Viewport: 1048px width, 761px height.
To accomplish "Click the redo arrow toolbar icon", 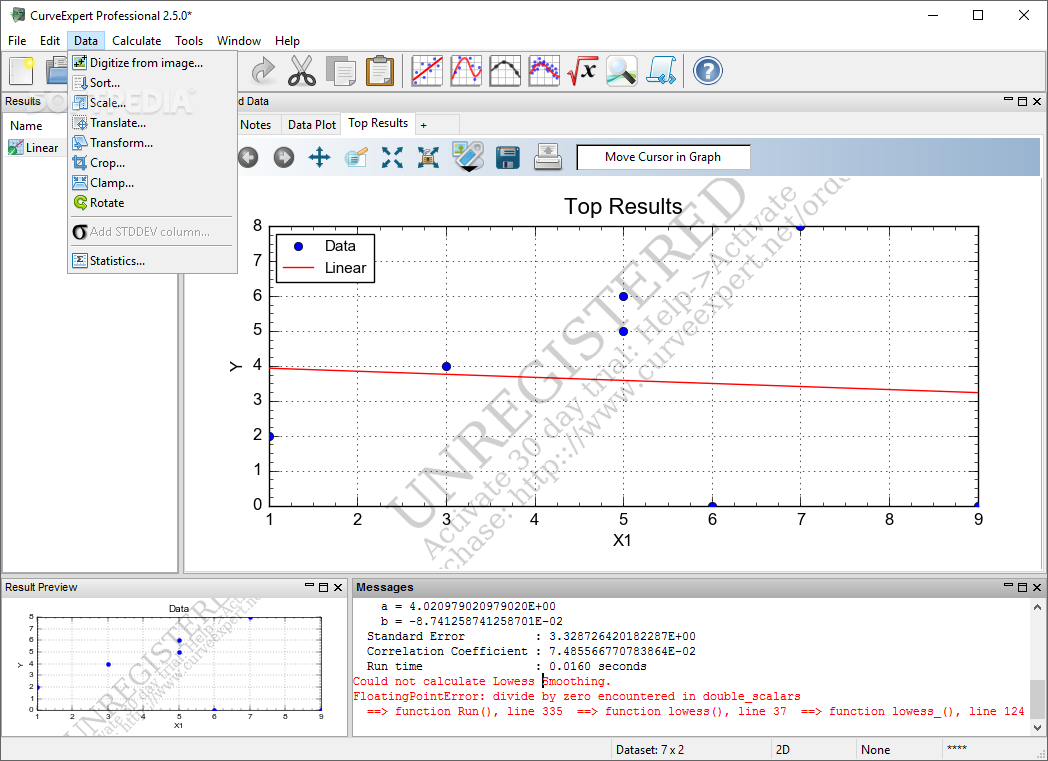I will tap(263, 71).
